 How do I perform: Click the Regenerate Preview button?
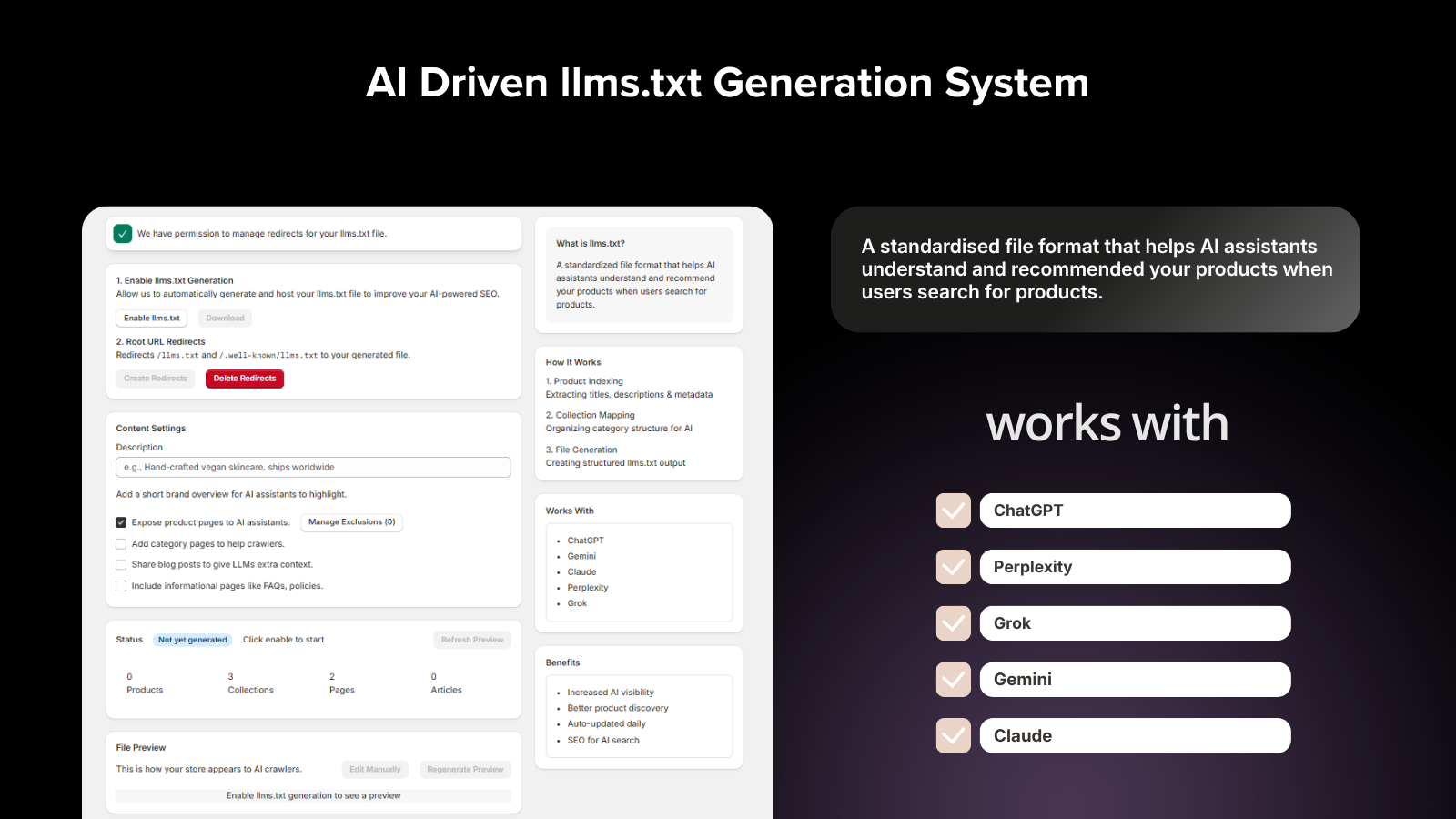(465, 770)
